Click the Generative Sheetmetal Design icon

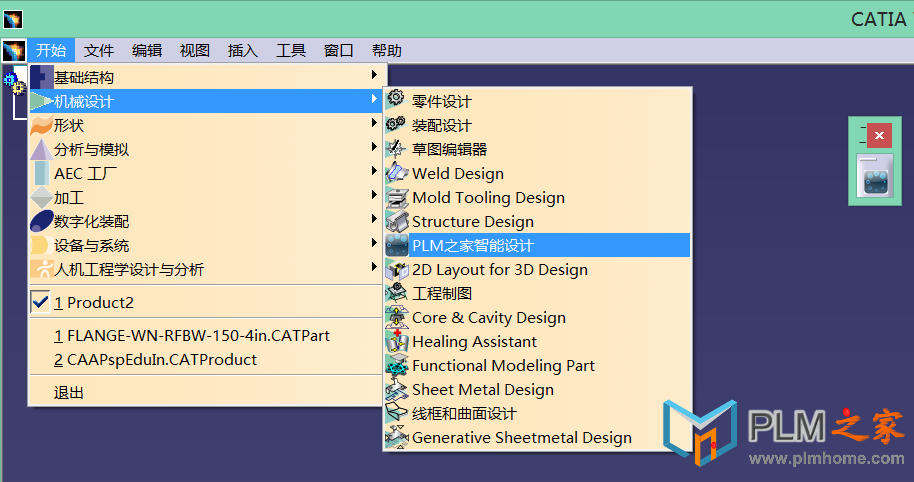(x=396, y=437)
